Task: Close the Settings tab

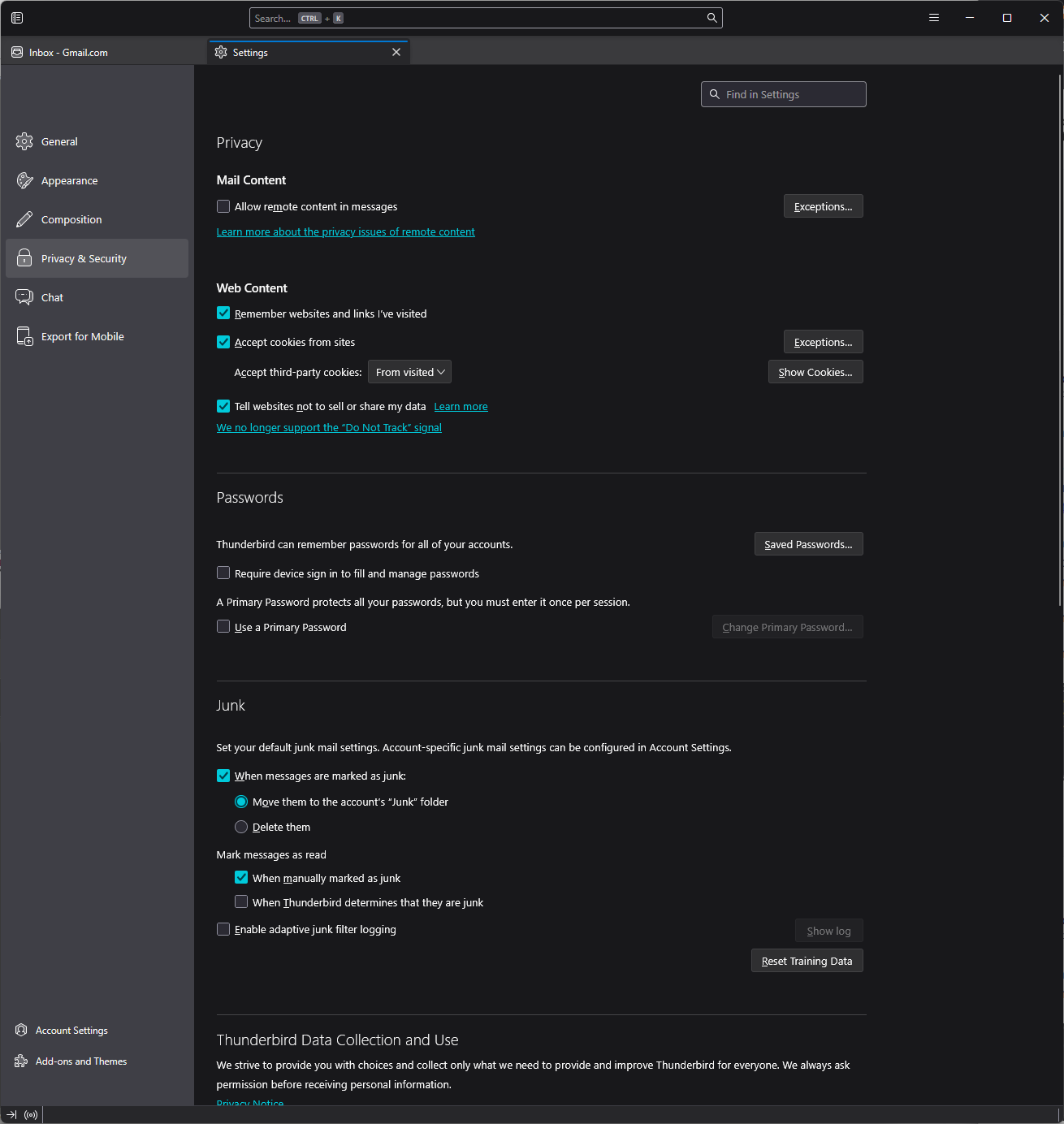Action: point(396,53)
